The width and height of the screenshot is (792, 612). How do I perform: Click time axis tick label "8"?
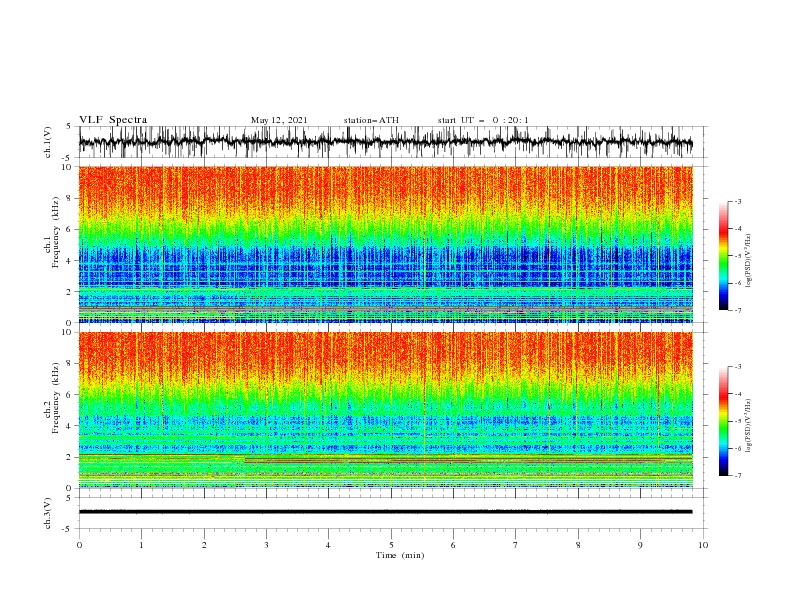pos(578,545)
